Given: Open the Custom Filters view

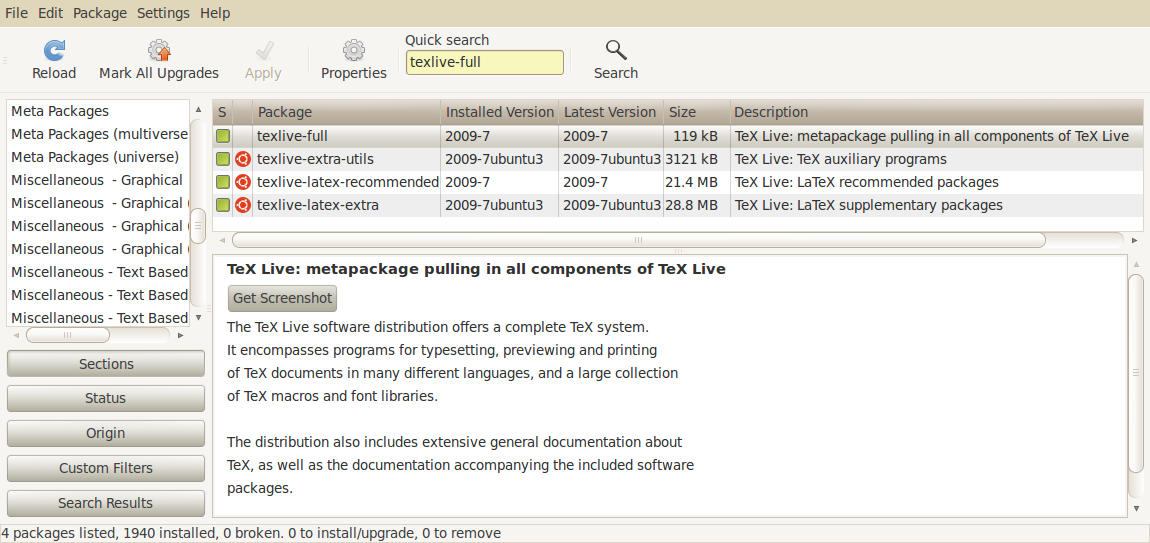Looking at the screenshot, I should 106,468.
